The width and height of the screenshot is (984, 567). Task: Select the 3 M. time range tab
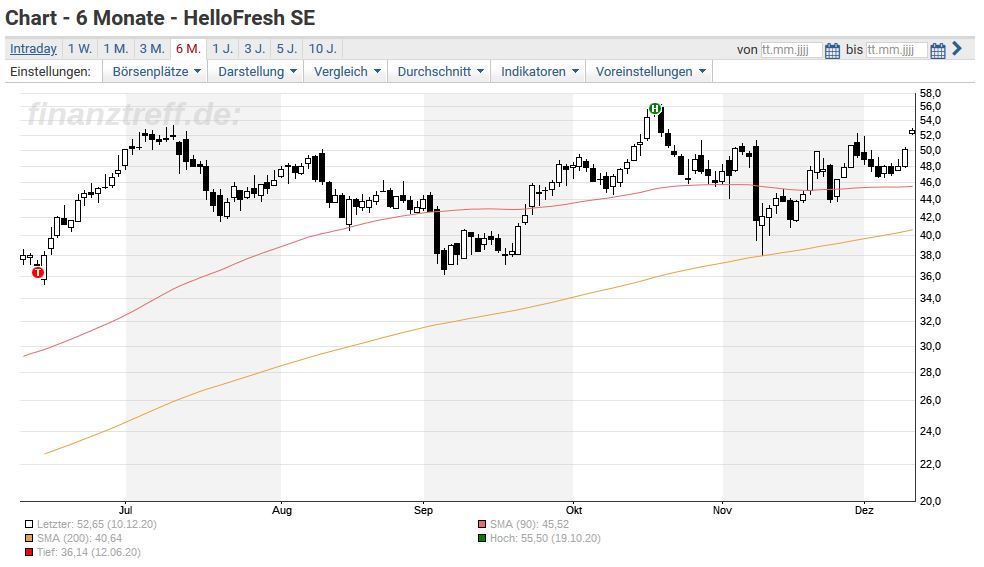pos(152,49)
